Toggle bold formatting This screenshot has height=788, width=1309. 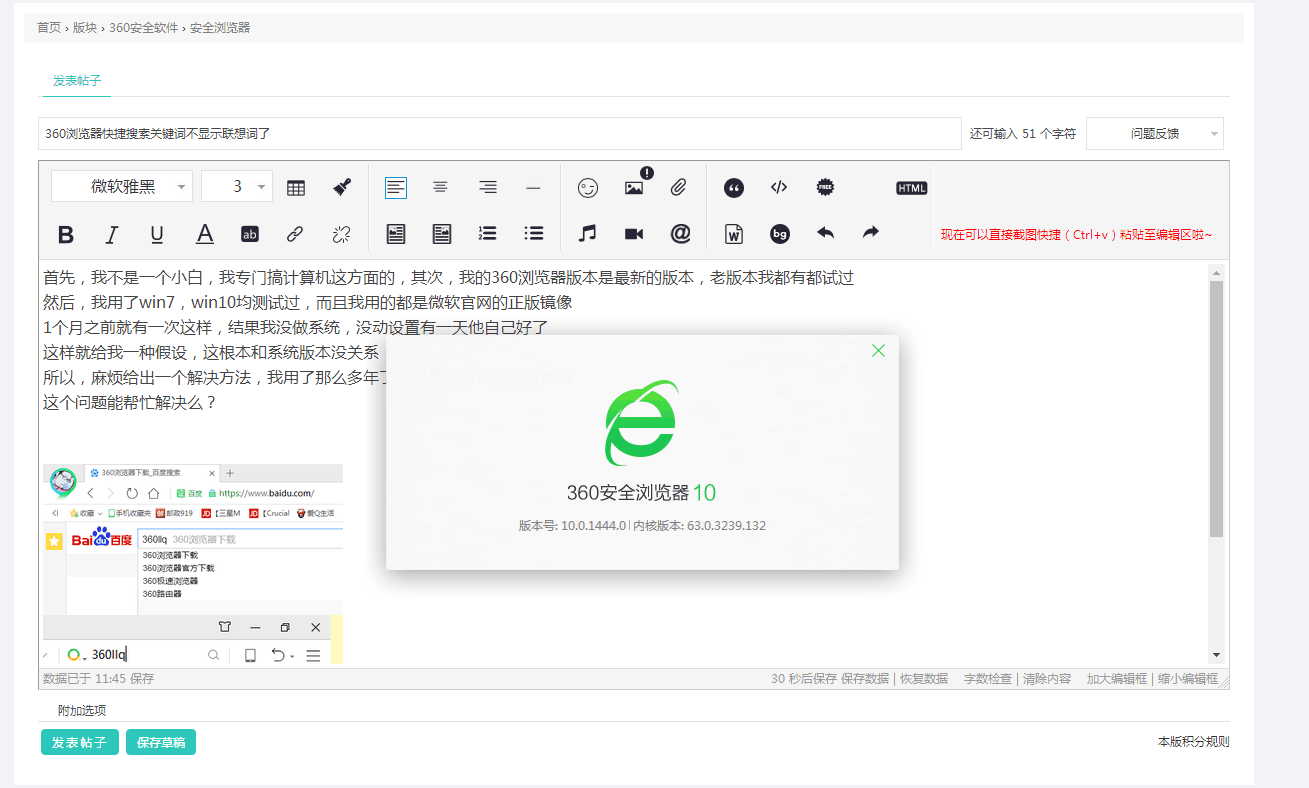(x=66, y=234)
